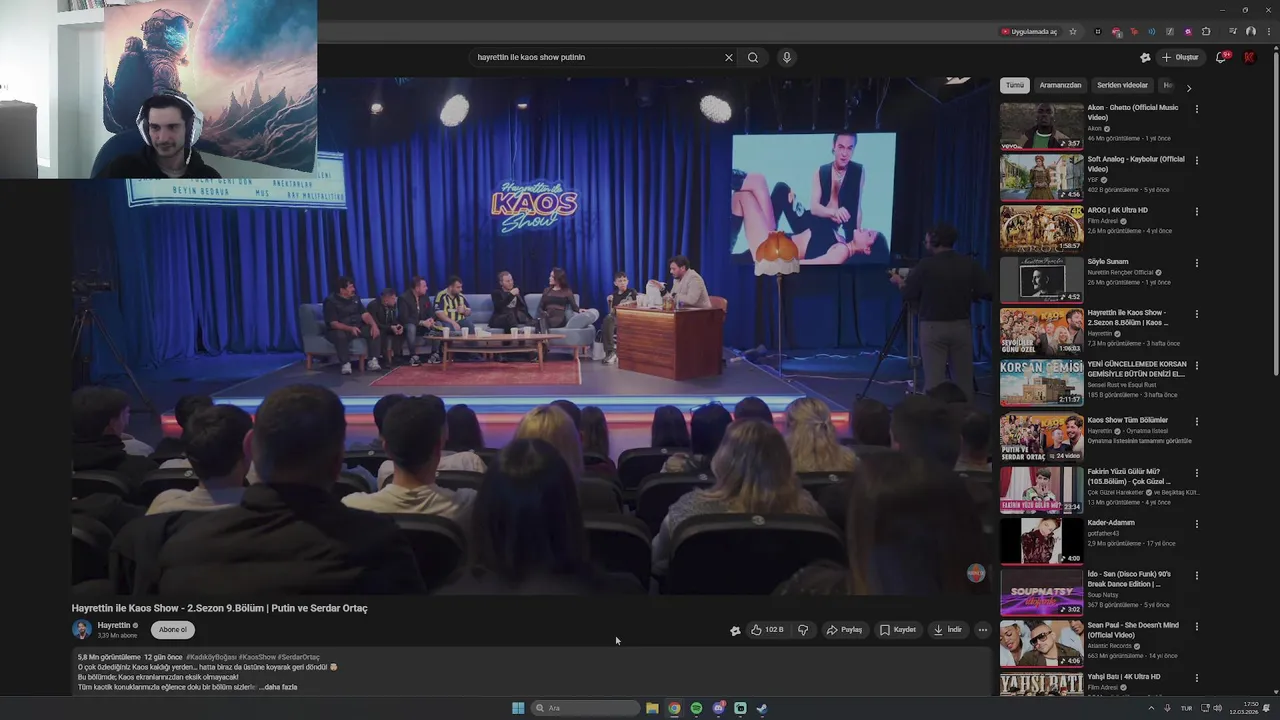Open Steam from the taskbar

(x=762, y=708)
